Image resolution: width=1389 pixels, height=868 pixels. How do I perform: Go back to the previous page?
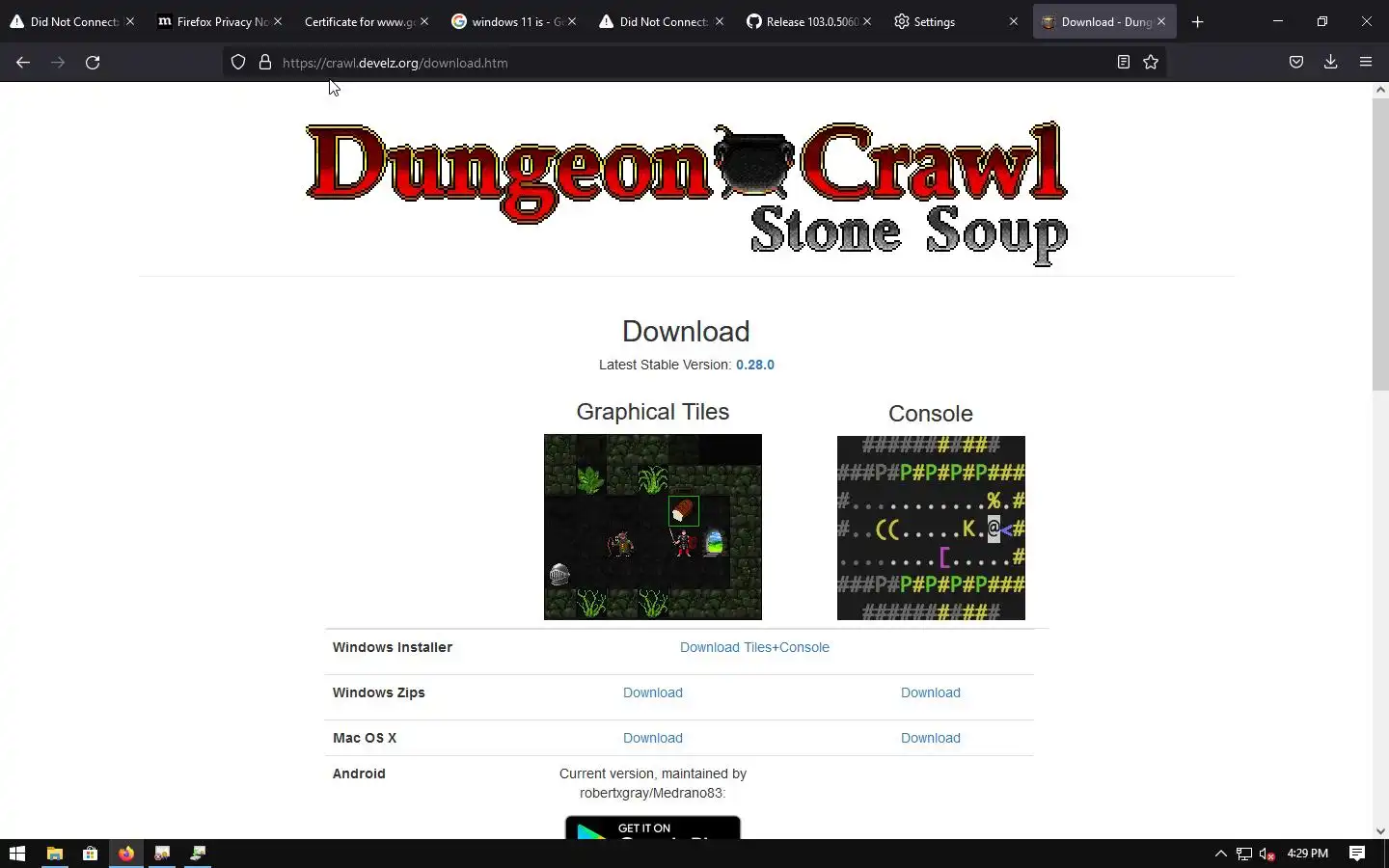click(23, 63)
